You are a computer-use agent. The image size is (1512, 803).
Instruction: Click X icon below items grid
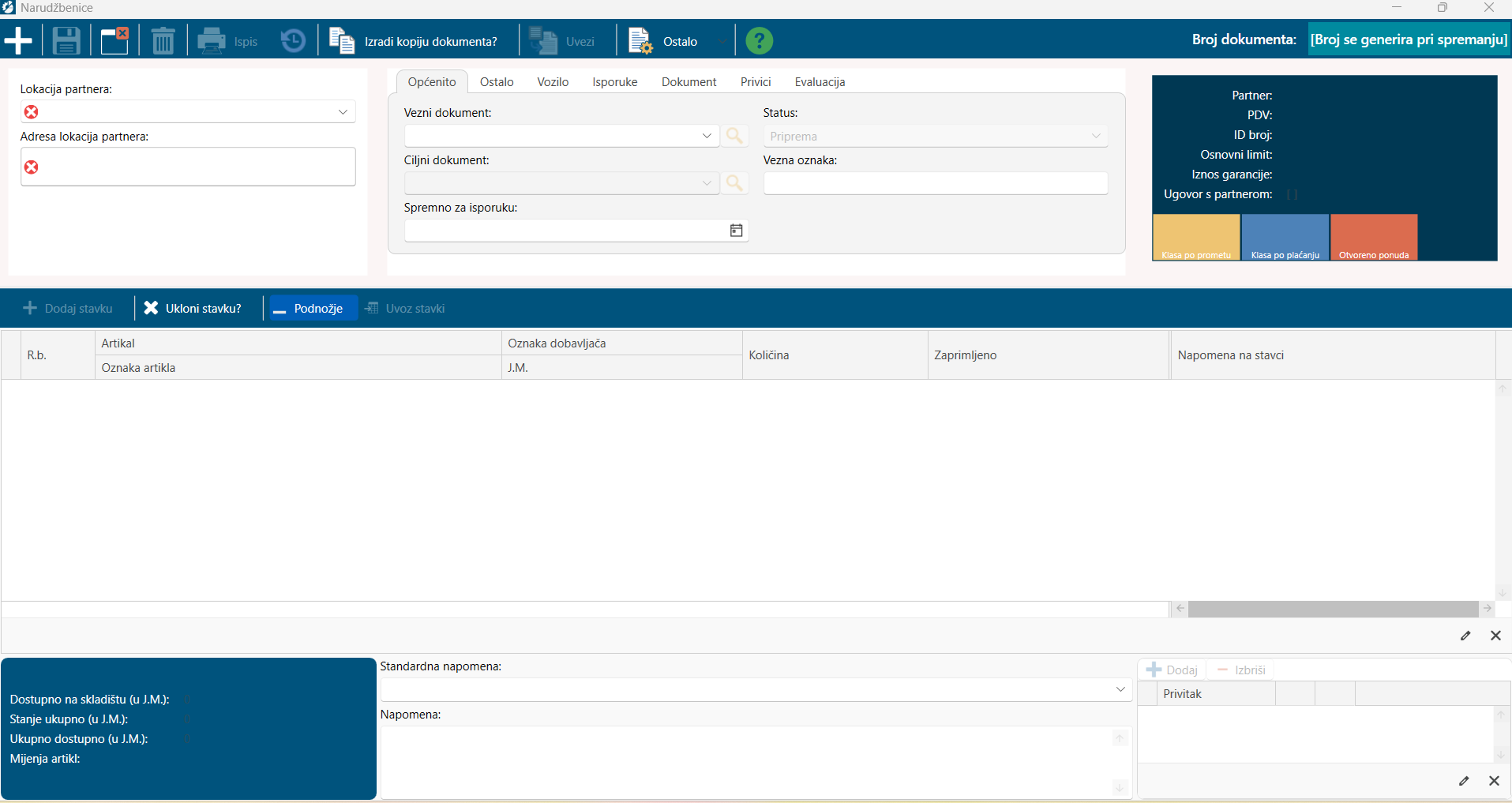click(1495, 636)
